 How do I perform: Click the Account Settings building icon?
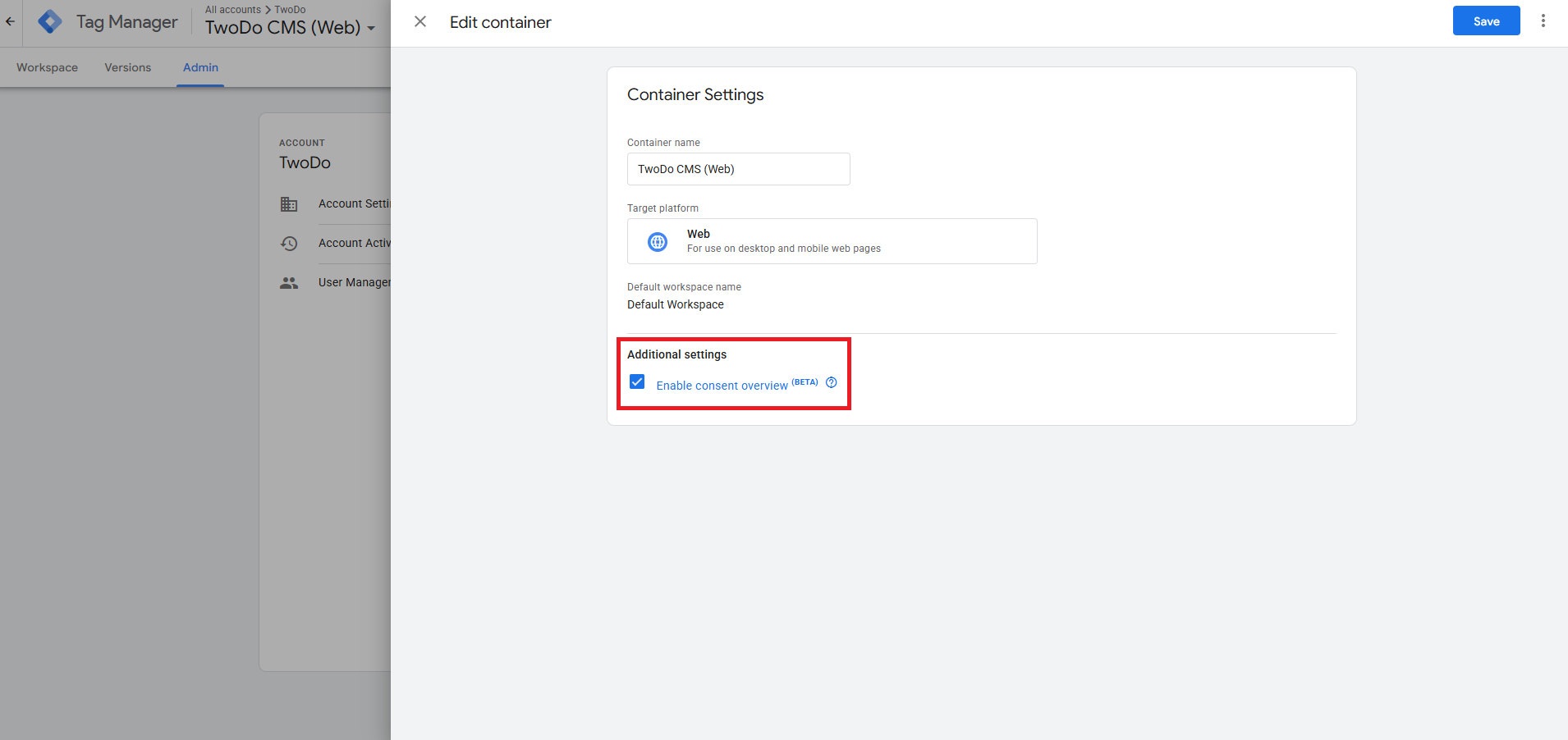coord(290,204)
